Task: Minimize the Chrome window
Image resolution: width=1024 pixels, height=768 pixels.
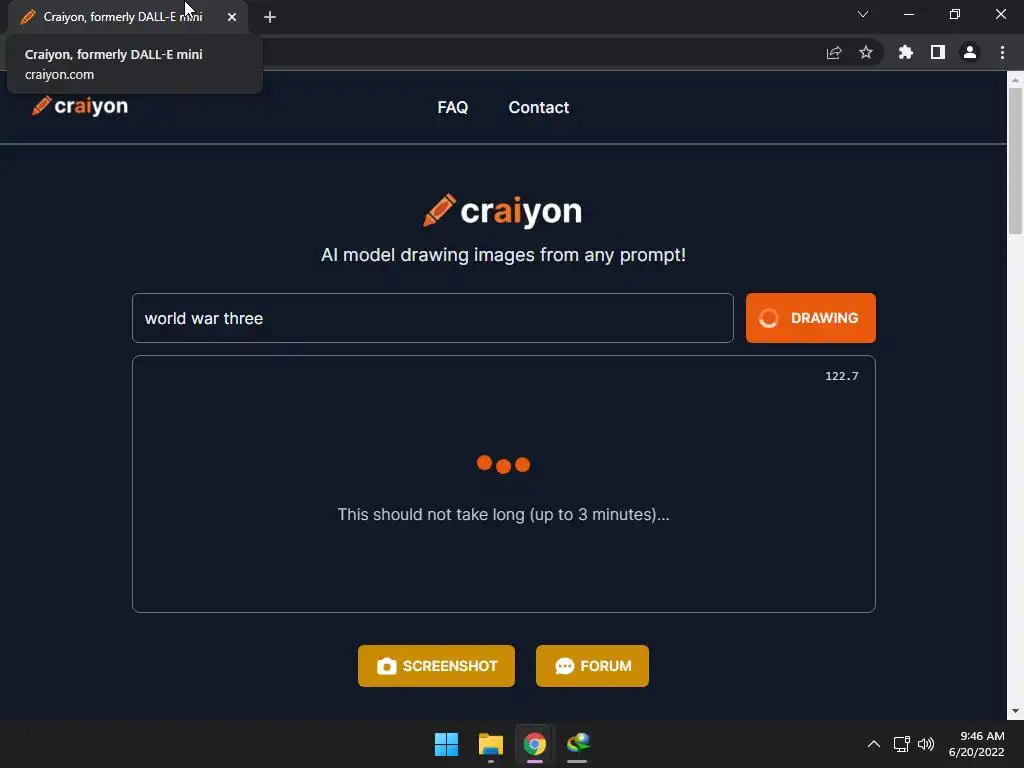Action: 909,14
